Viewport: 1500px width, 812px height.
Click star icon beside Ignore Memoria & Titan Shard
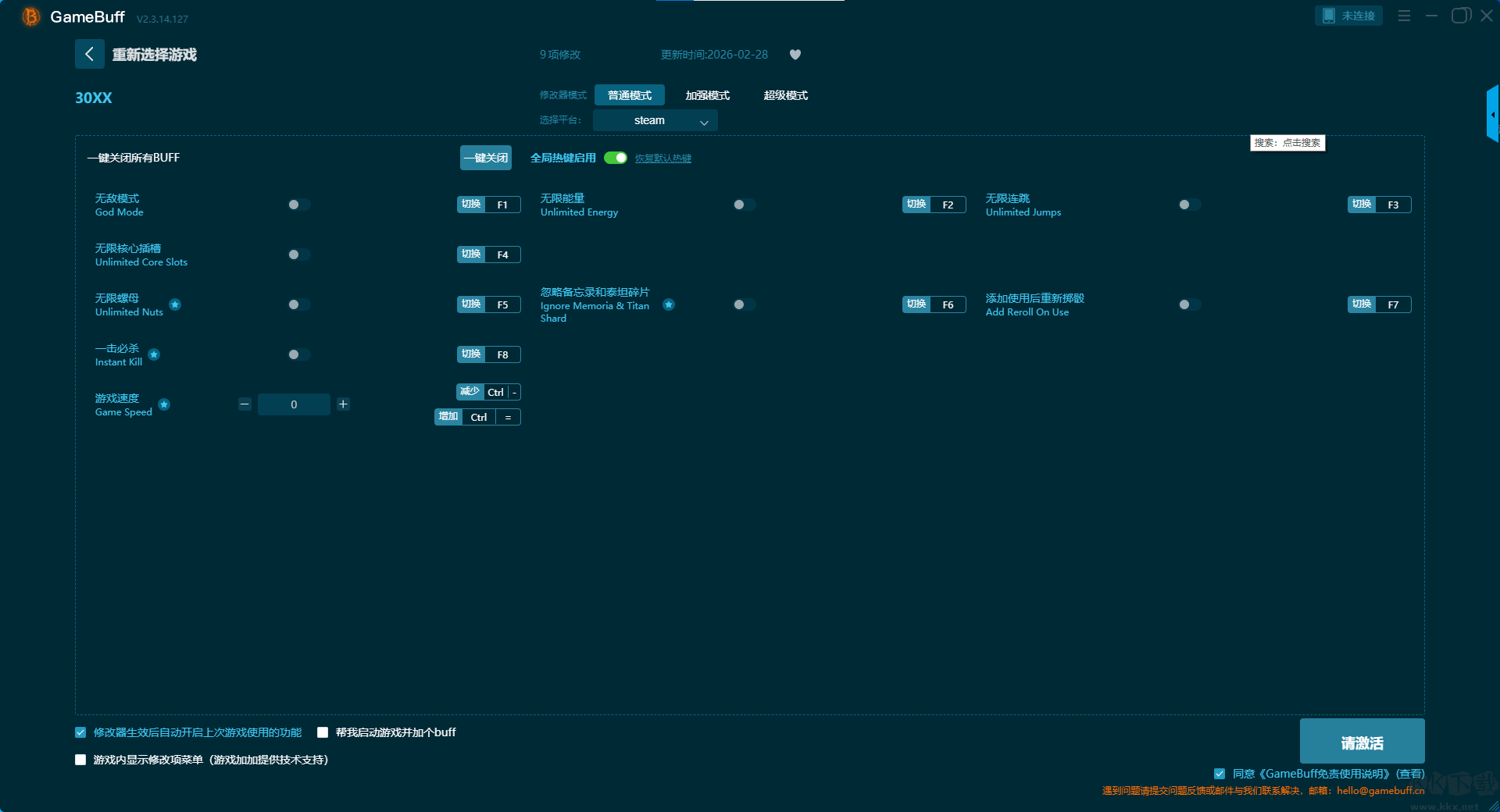tap(669, 304)
